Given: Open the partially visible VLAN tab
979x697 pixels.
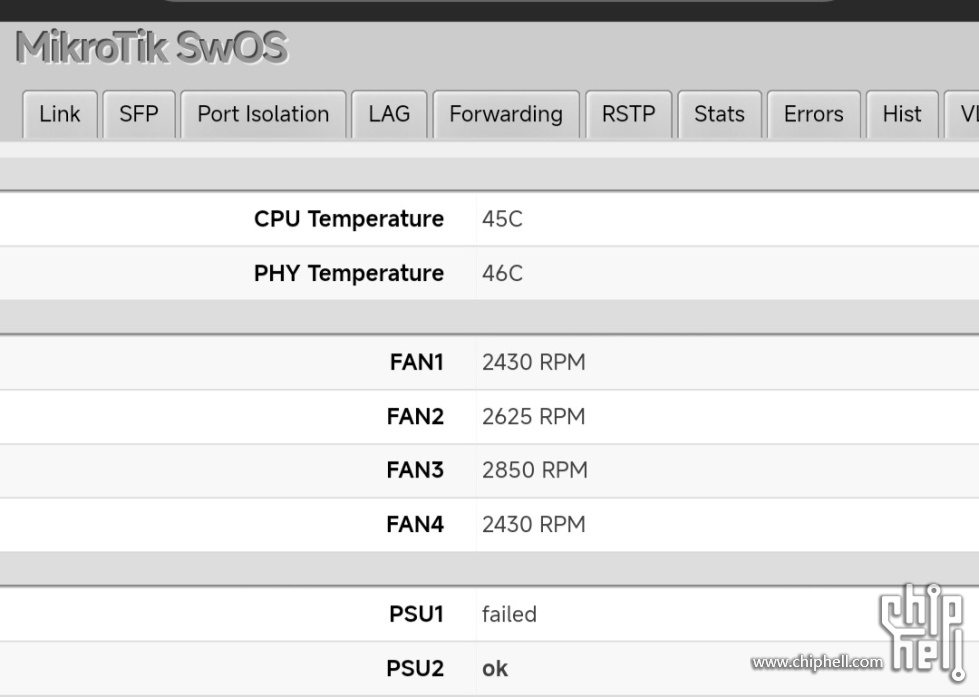Looking at the screenshot, I should pos(962,114).
